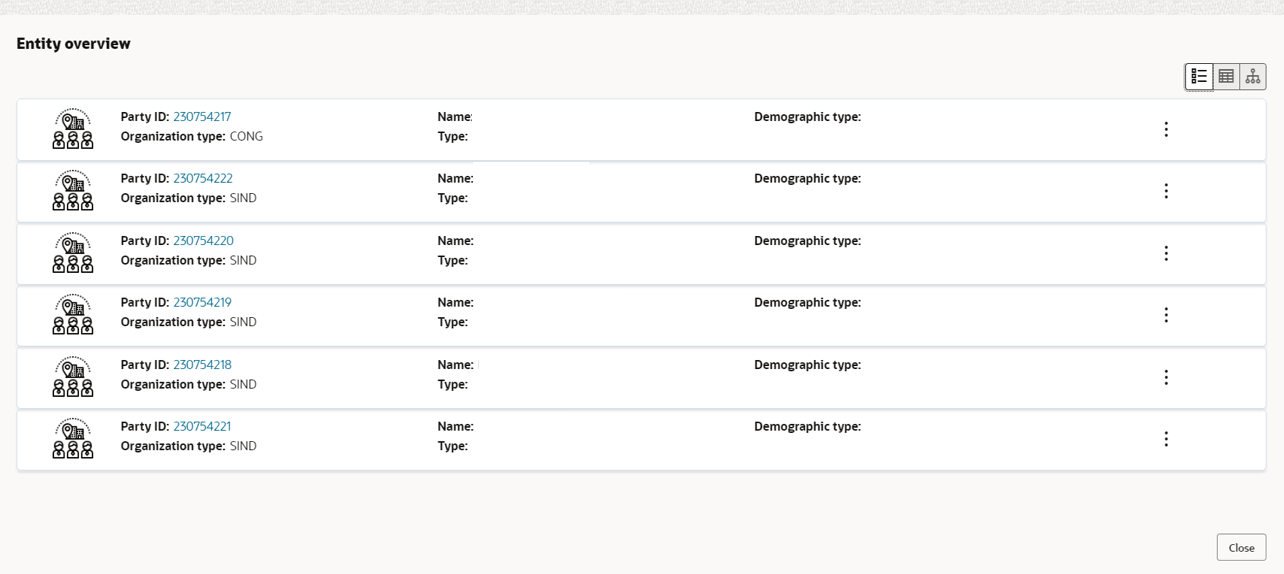Open kebab menu for party 230754221
The height and width of the screenshot is (574, 1284).
1166,439
